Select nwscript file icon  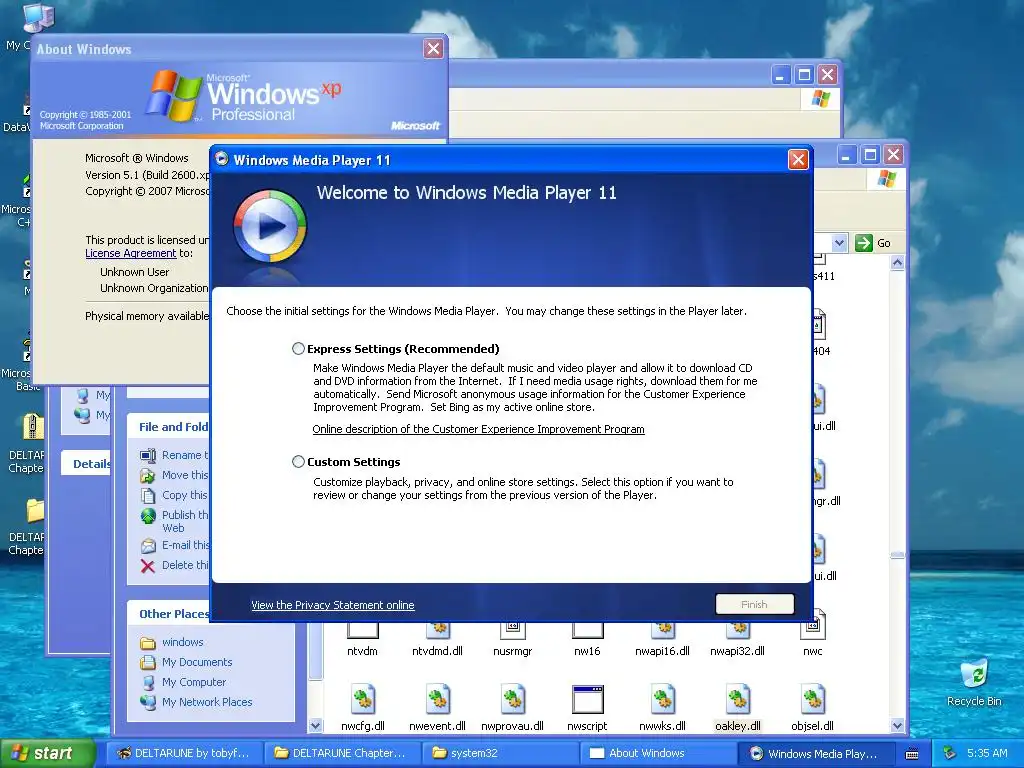point(587,699)
